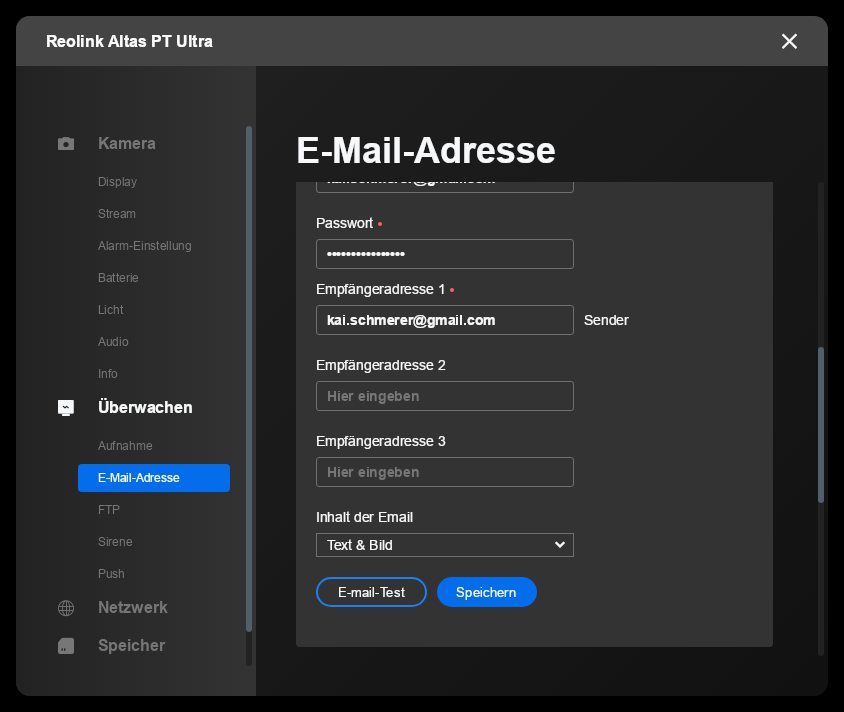The width and height of the screenshot is (844, 712).
Task: Click the Speichern button
Action: click(486, 592)
